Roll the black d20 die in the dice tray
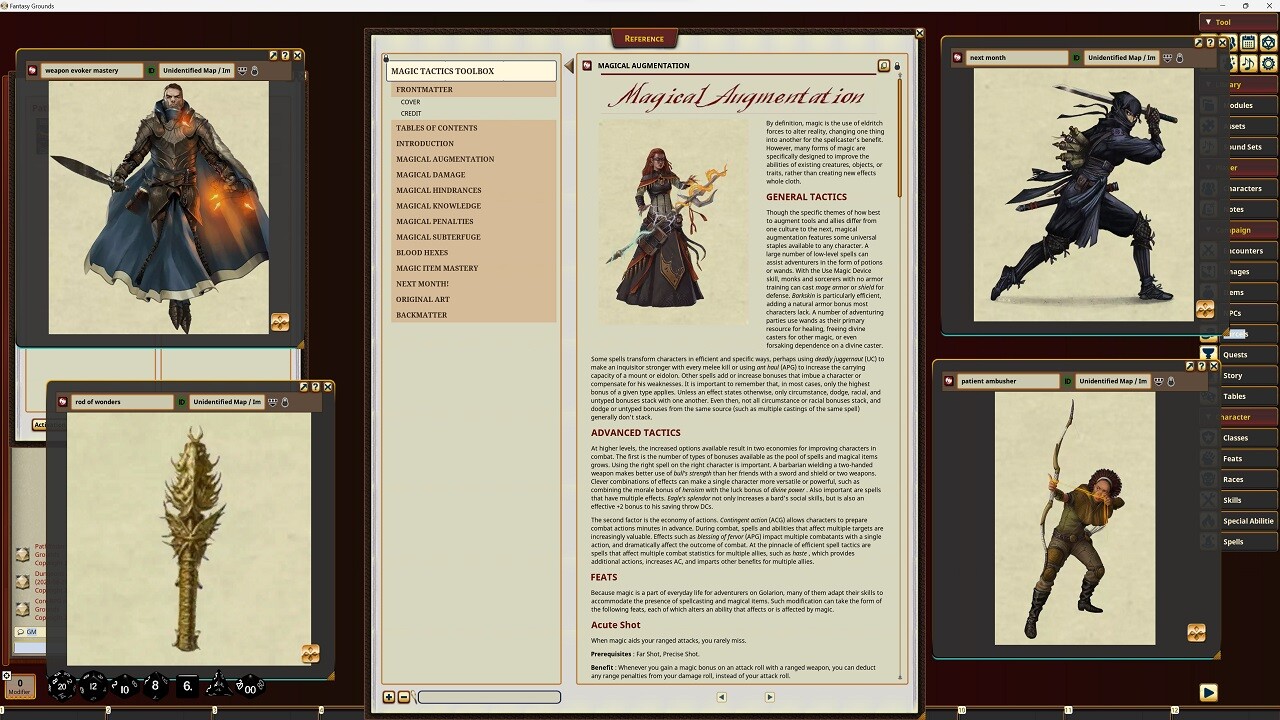Image resolution: width=1280 pixels, height=720 pixels. 62,686
